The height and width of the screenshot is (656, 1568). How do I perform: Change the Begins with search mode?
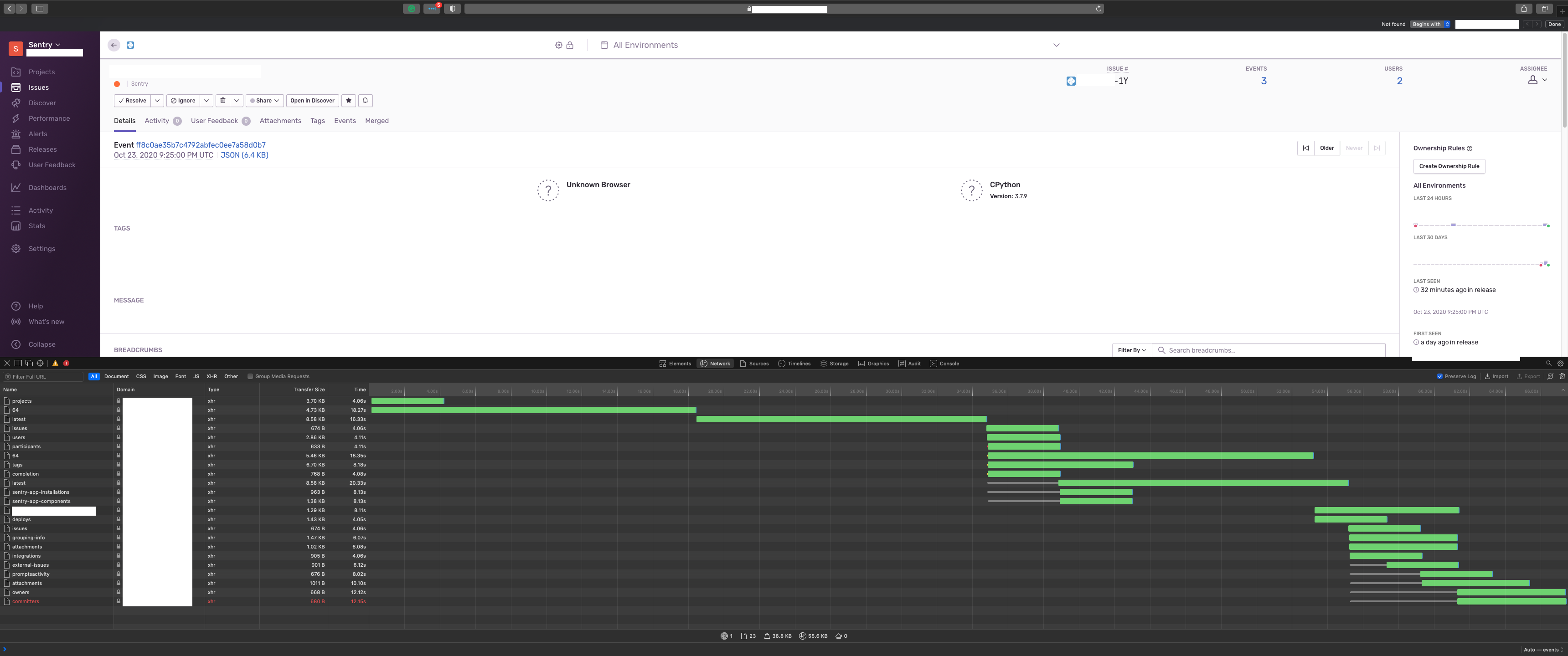tap(1430, 24)
